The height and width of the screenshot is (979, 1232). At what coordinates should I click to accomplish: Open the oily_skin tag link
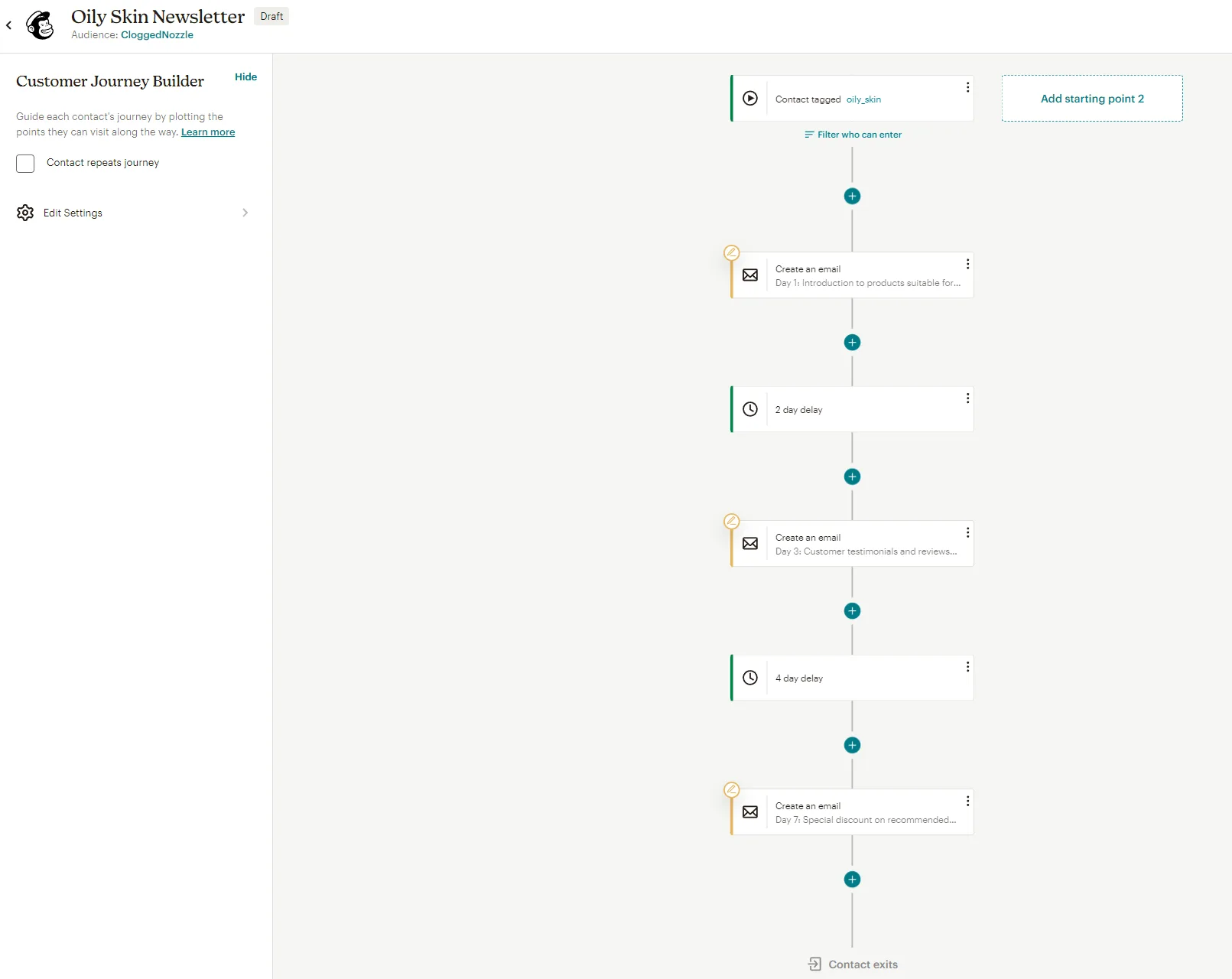point(863,99)
